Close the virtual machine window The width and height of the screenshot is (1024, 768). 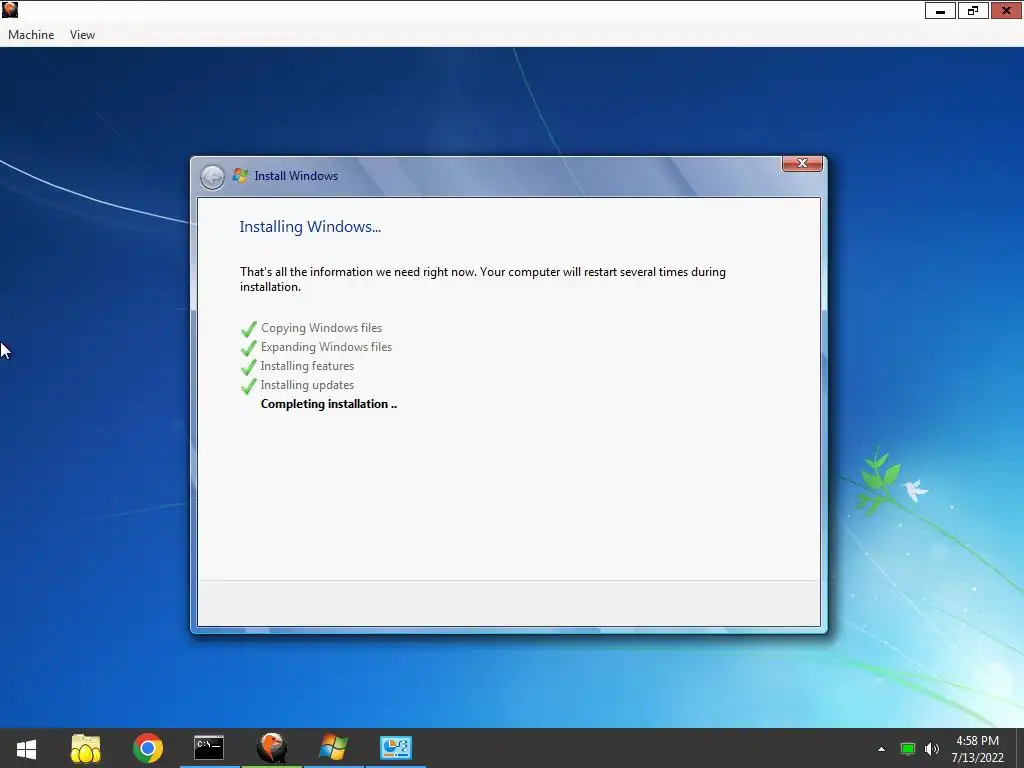pyautogui.click(x=1006, y=10)
